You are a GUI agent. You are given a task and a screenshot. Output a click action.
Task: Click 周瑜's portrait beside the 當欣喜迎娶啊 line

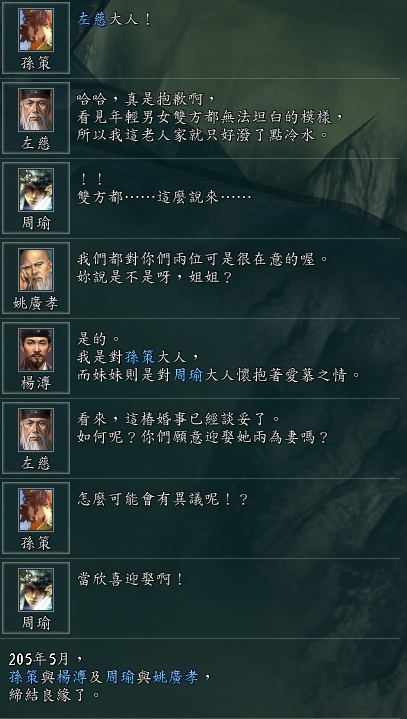pos(36,590)
